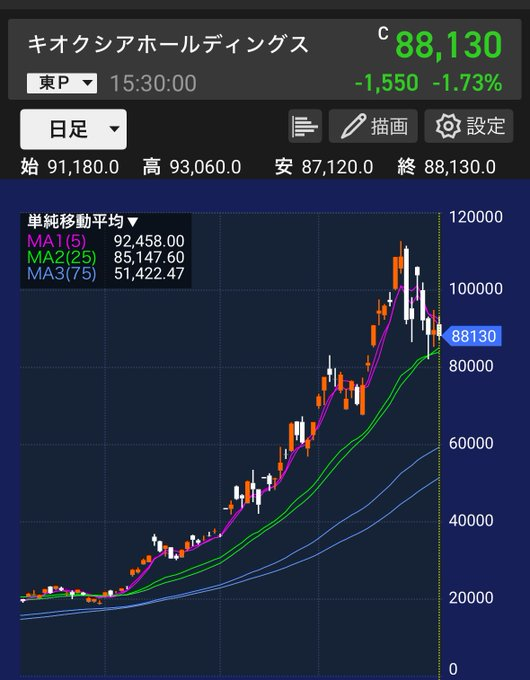Open the 東P market dropdown
This screenshot has width=530, height=680.
click(x=62, y=83)
